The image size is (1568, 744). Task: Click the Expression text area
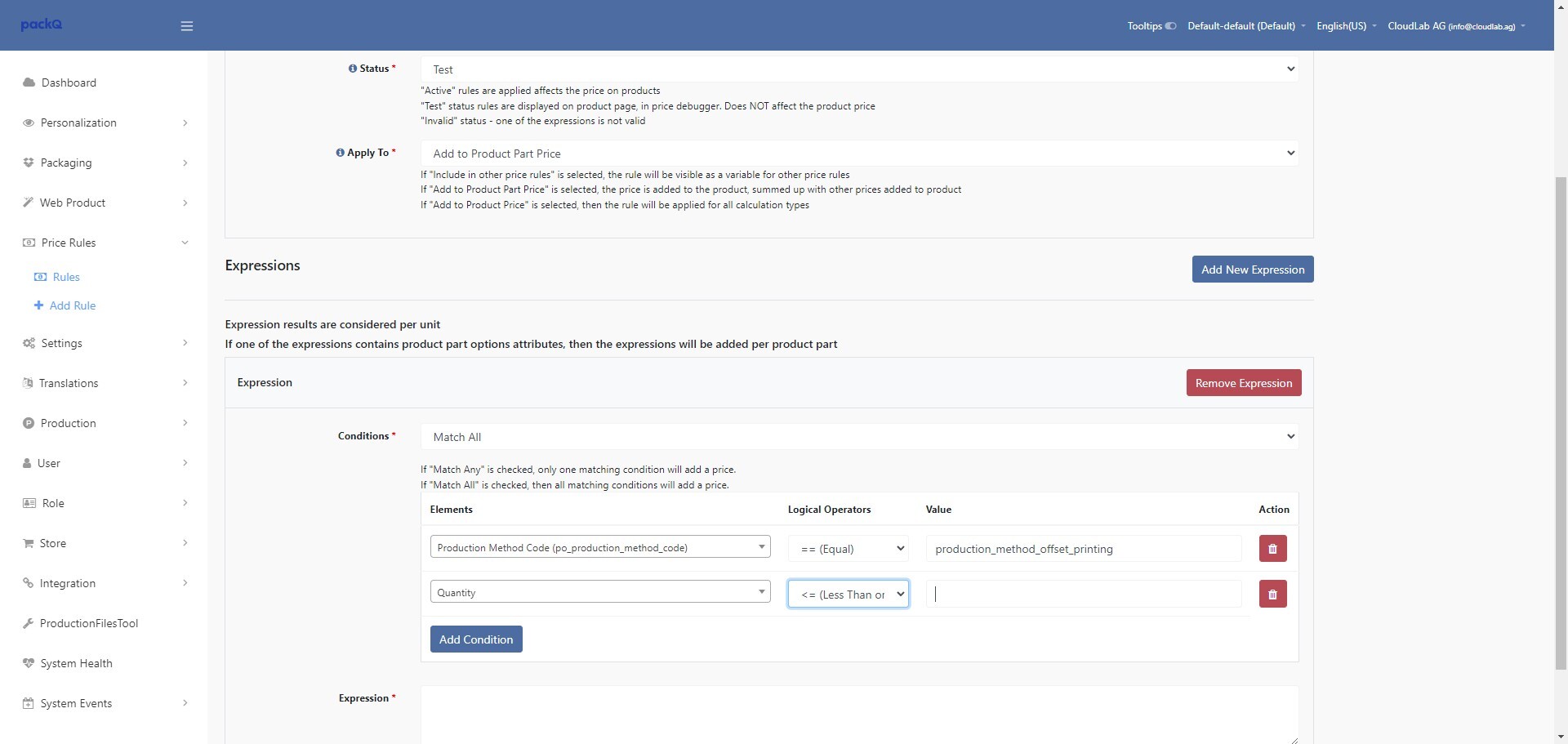[859, 715]
